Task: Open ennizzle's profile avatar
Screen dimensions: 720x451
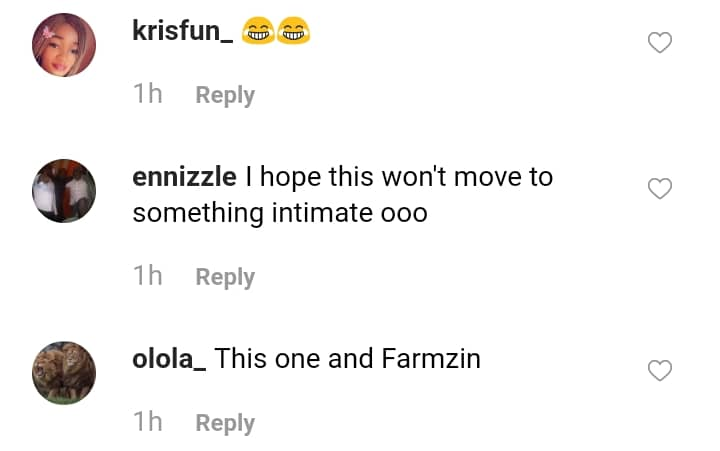Action: 64,190
